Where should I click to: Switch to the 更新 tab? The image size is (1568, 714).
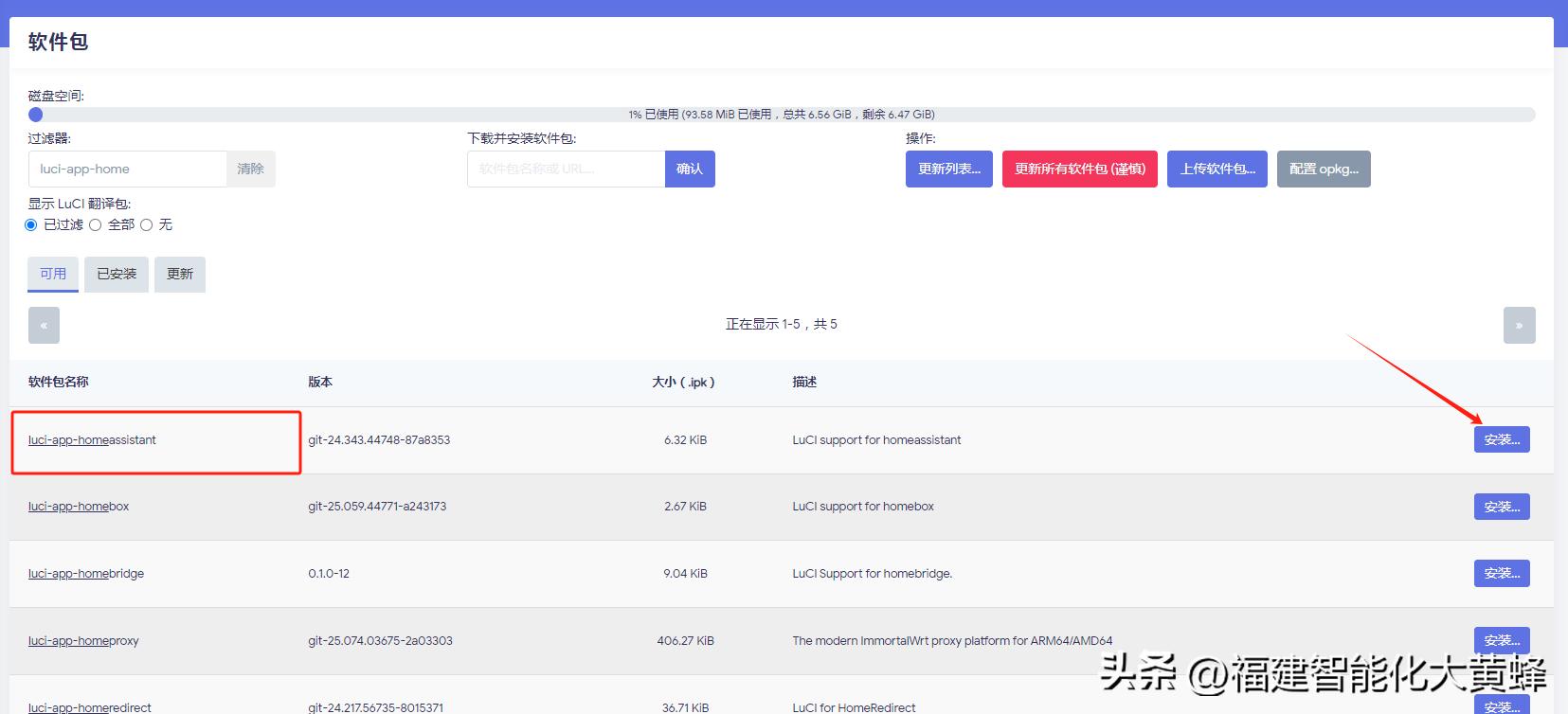click(180, 274)
